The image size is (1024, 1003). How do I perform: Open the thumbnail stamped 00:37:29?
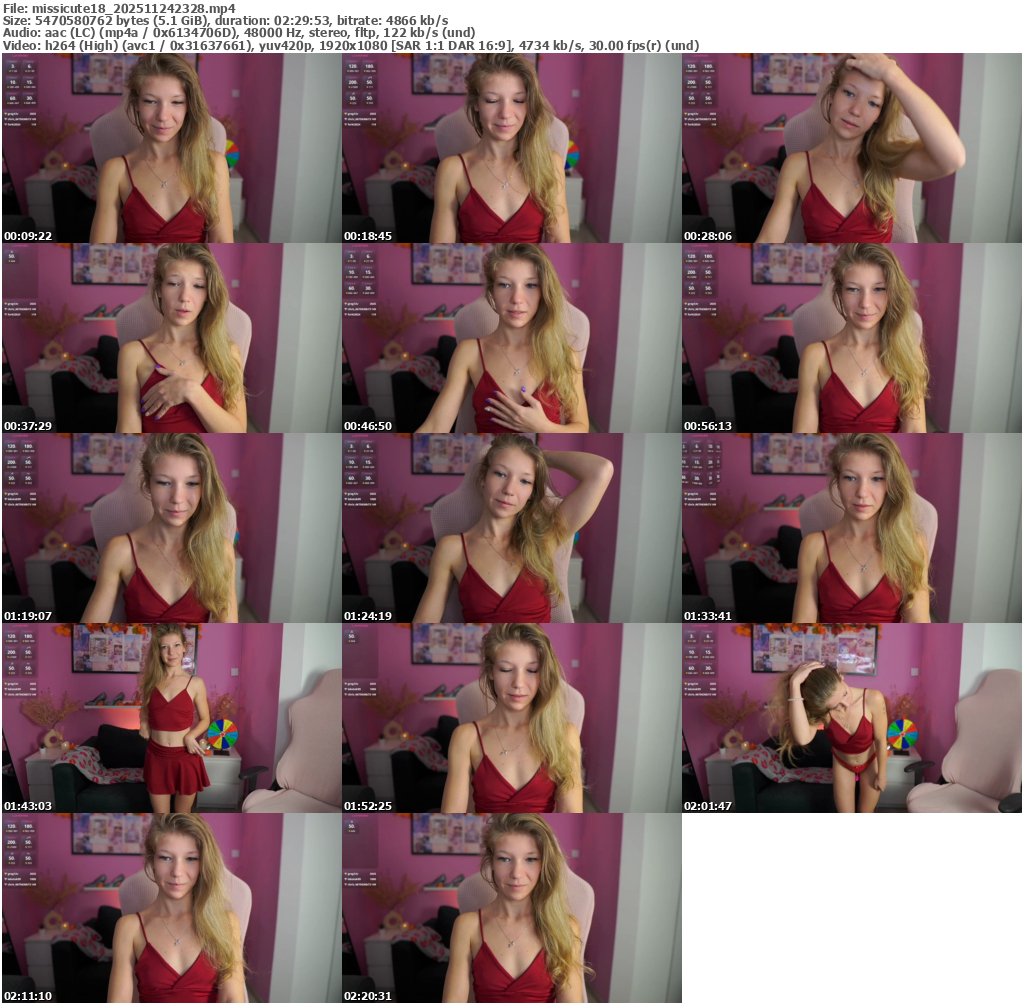pos(172,338)
